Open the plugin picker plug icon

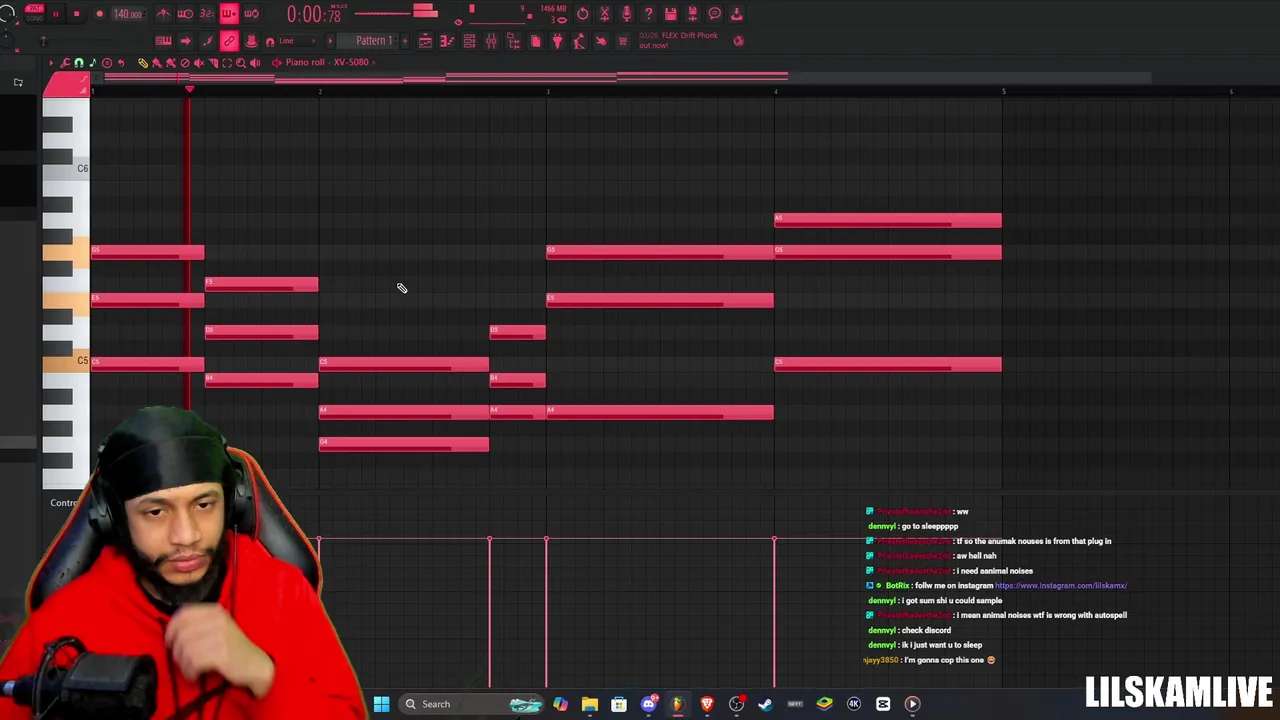[x=557, y=41]
